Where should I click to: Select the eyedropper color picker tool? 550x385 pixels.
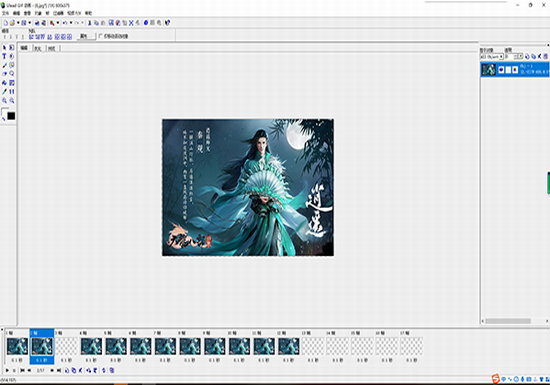(x=4, y=92)
